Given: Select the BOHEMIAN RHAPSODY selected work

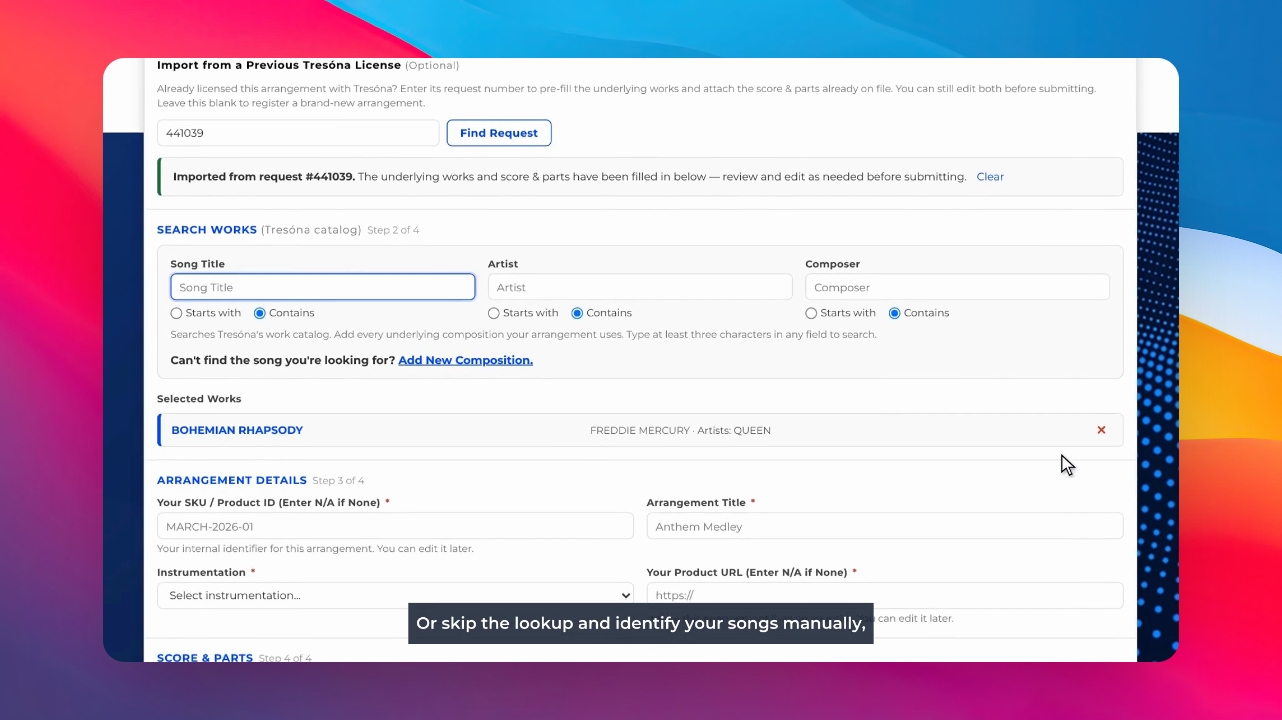Looking at the screenshot, I should coord(237,430).
